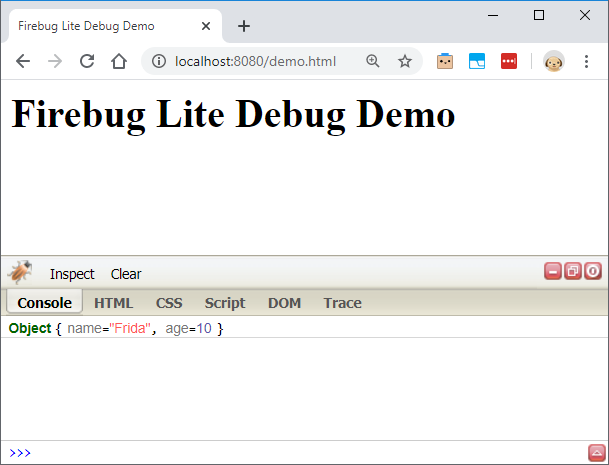This screenshot has height=465, width=609.
Task: Open the red password manager extension
Action: click(x=509, y=61)
